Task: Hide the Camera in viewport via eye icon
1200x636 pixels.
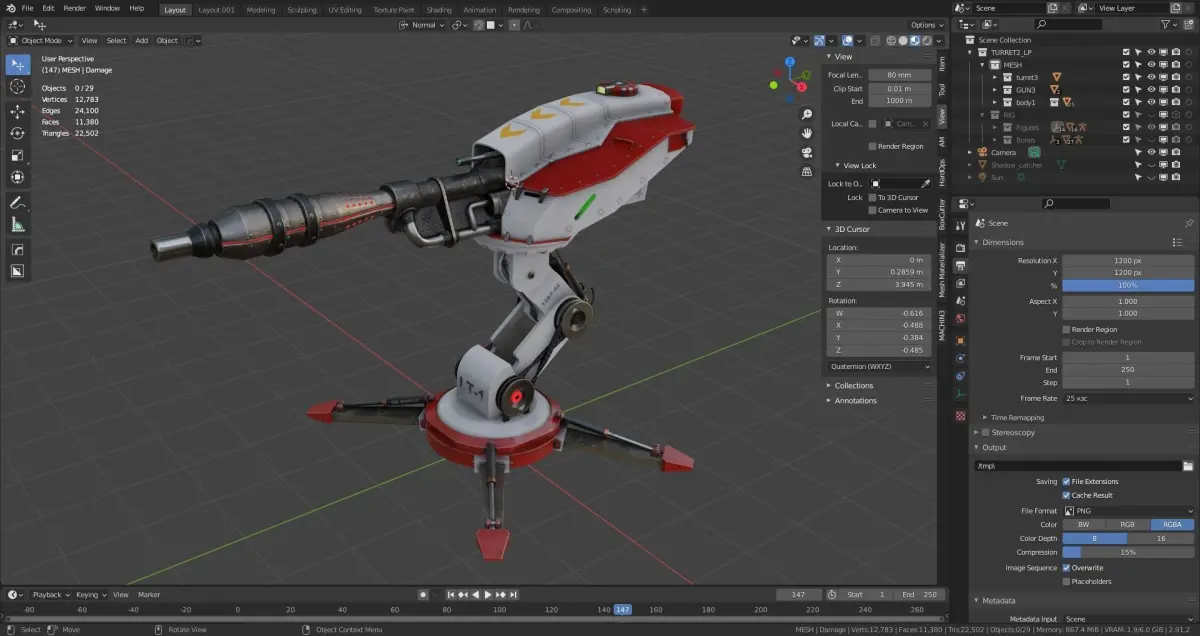Action: coord(1151,152)
